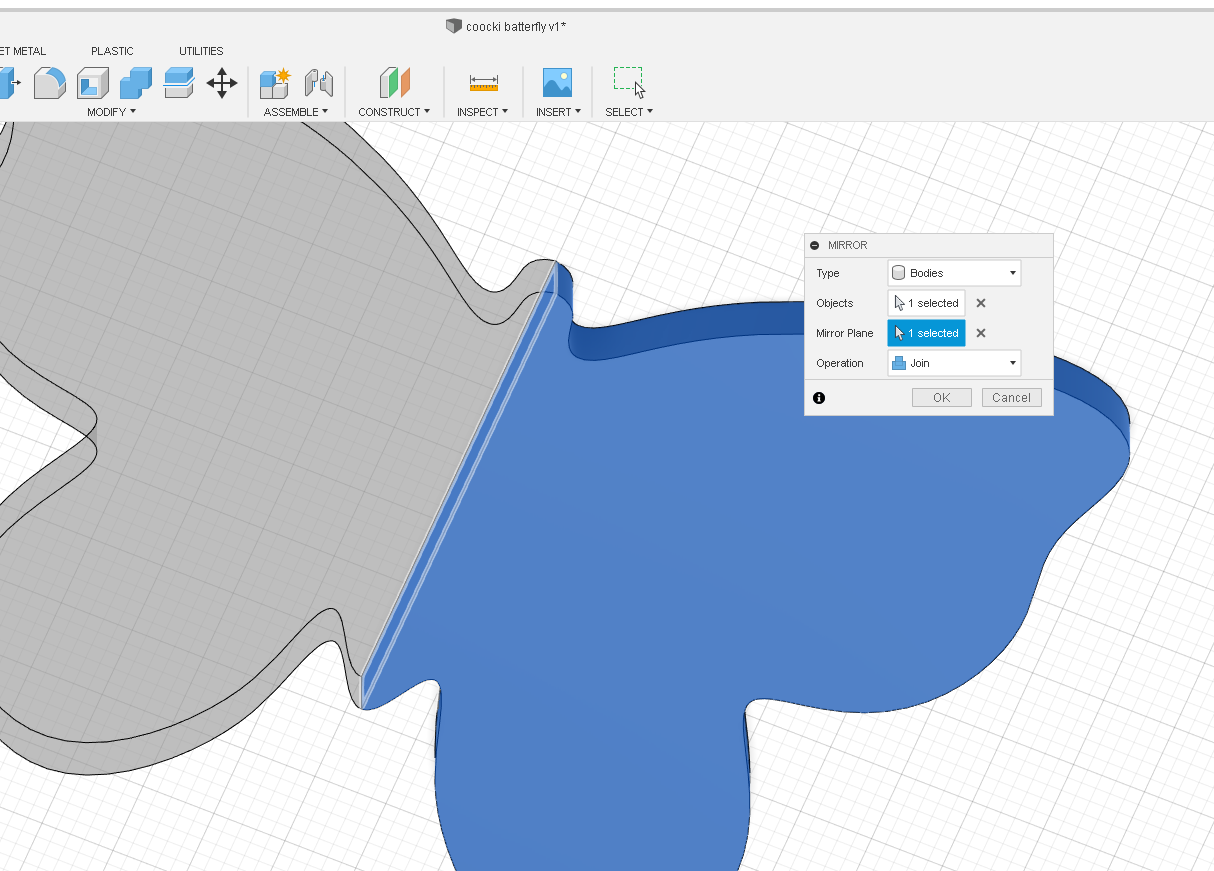Open the ASSEMBLE dropdown menu
The image size is (1214, 871).
pos(296,112)
